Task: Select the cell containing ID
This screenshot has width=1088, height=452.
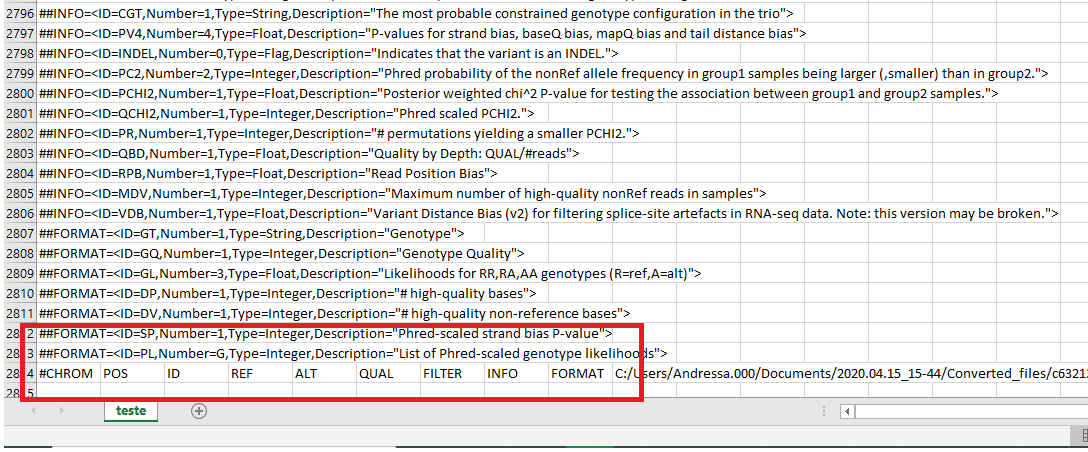Action: pyautogui.click(x=194, y=373)
